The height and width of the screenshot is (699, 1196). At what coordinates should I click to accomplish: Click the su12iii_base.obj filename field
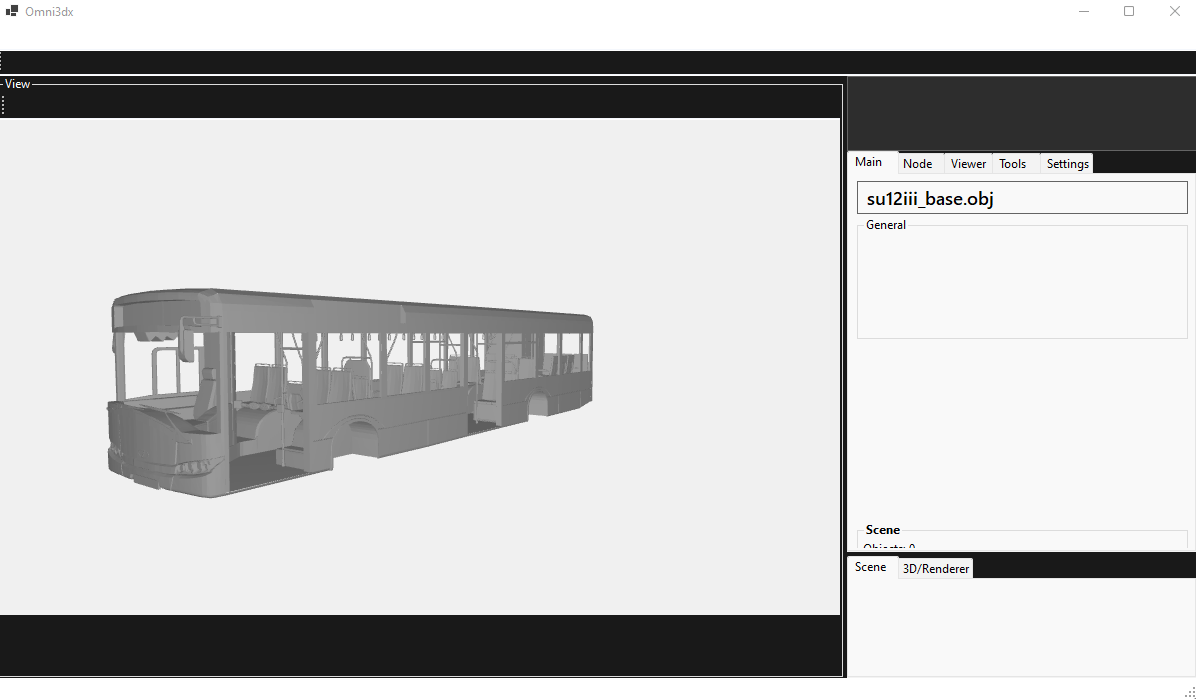1022,198
